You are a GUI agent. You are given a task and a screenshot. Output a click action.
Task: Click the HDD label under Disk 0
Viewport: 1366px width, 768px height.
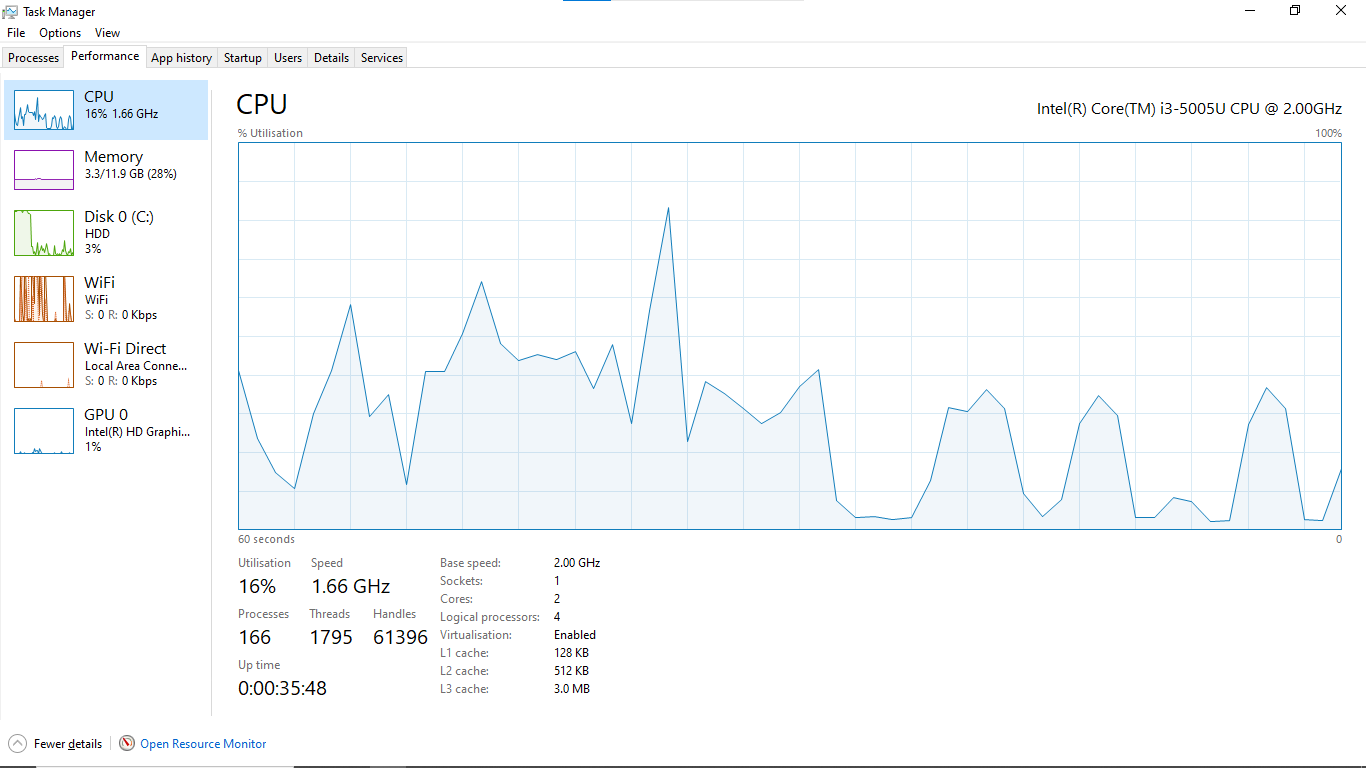click(97, 234)
